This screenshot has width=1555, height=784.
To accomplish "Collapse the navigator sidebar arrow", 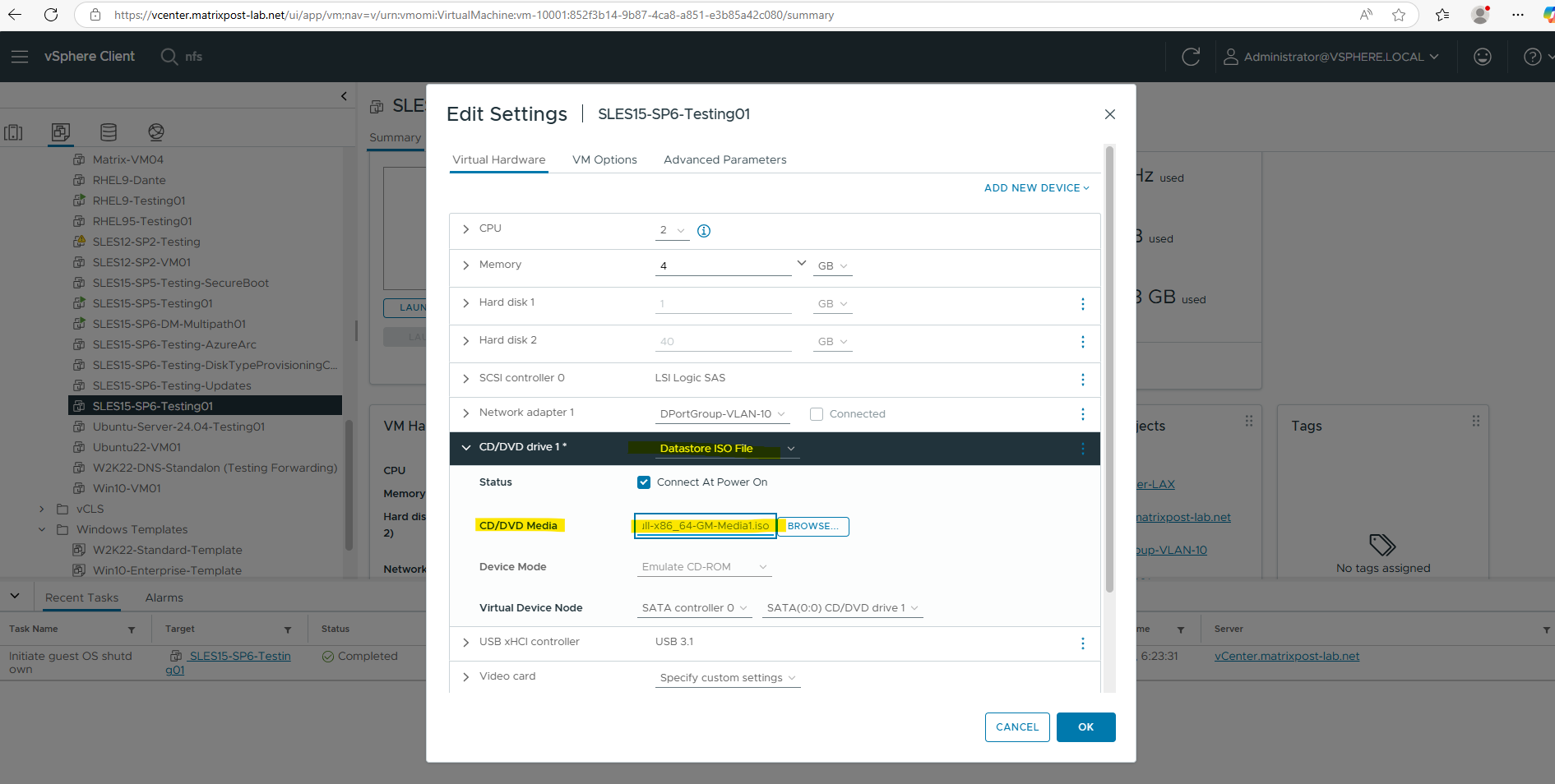I will pos(344,96).
